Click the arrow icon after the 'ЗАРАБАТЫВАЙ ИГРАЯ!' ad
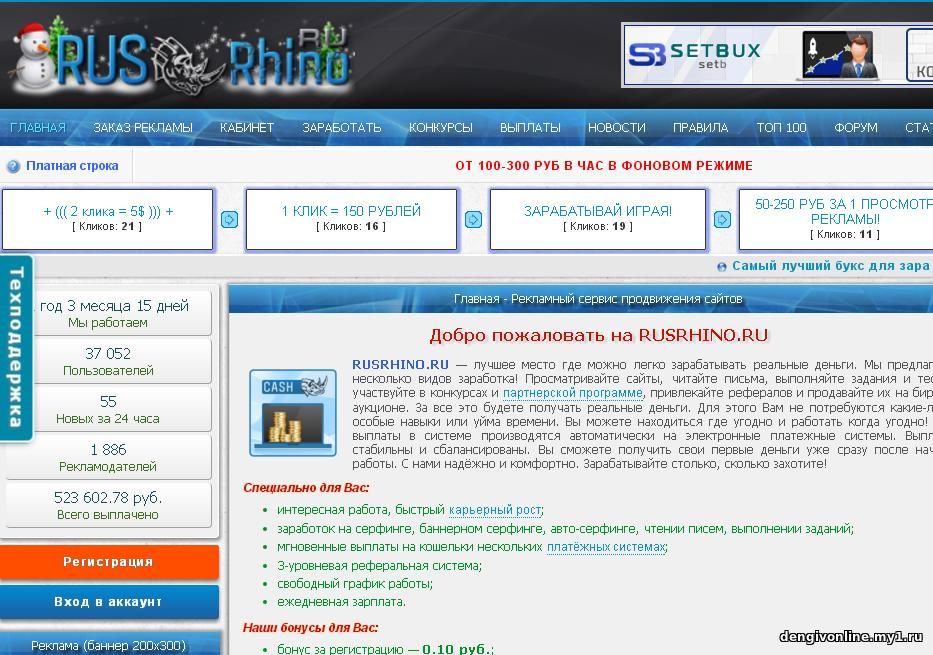Screen dimensions: 933x655 [x=722, y=220]
